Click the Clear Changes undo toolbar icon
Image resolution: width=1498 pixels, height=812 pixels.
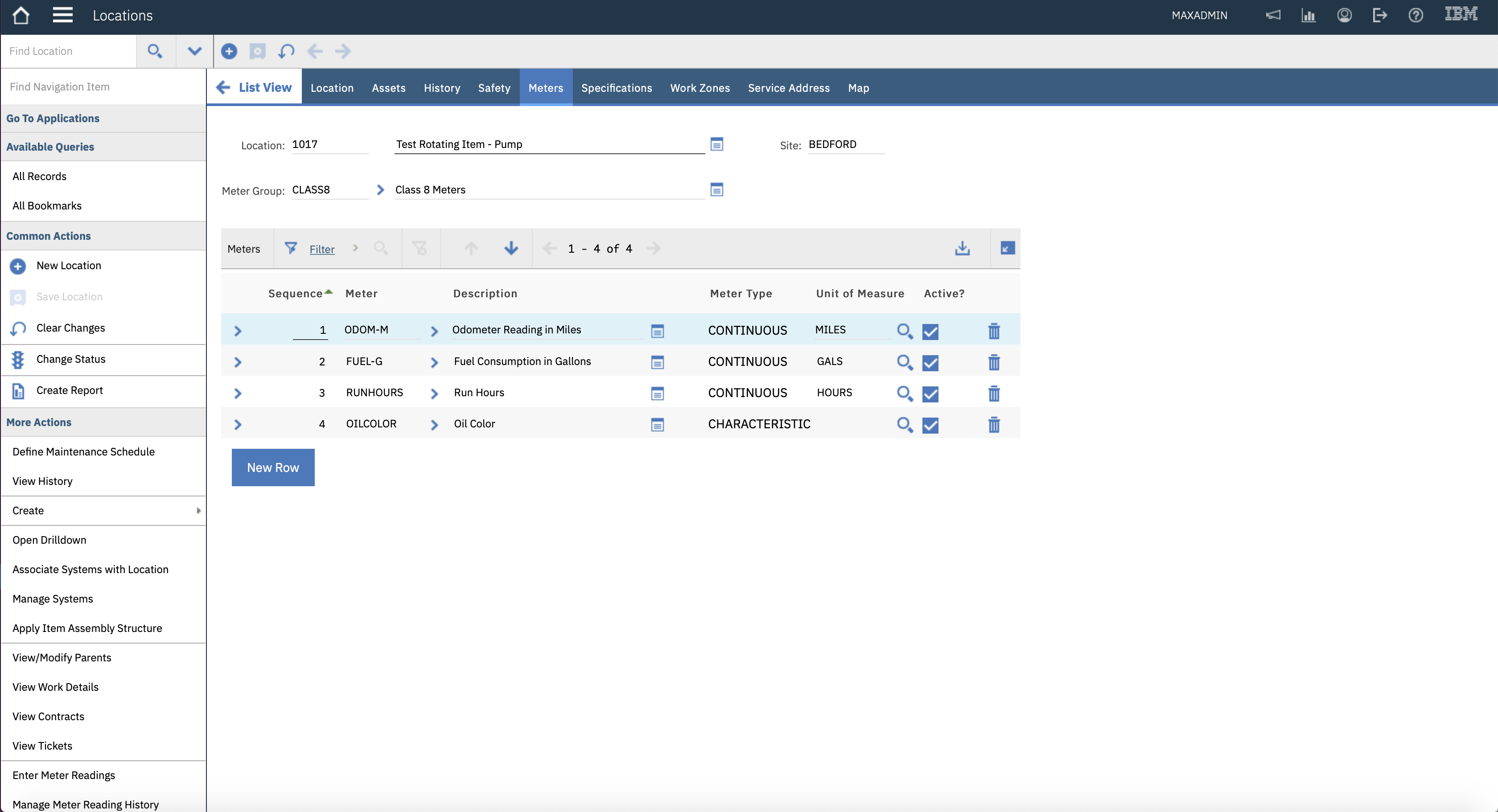tap(286, 51)
